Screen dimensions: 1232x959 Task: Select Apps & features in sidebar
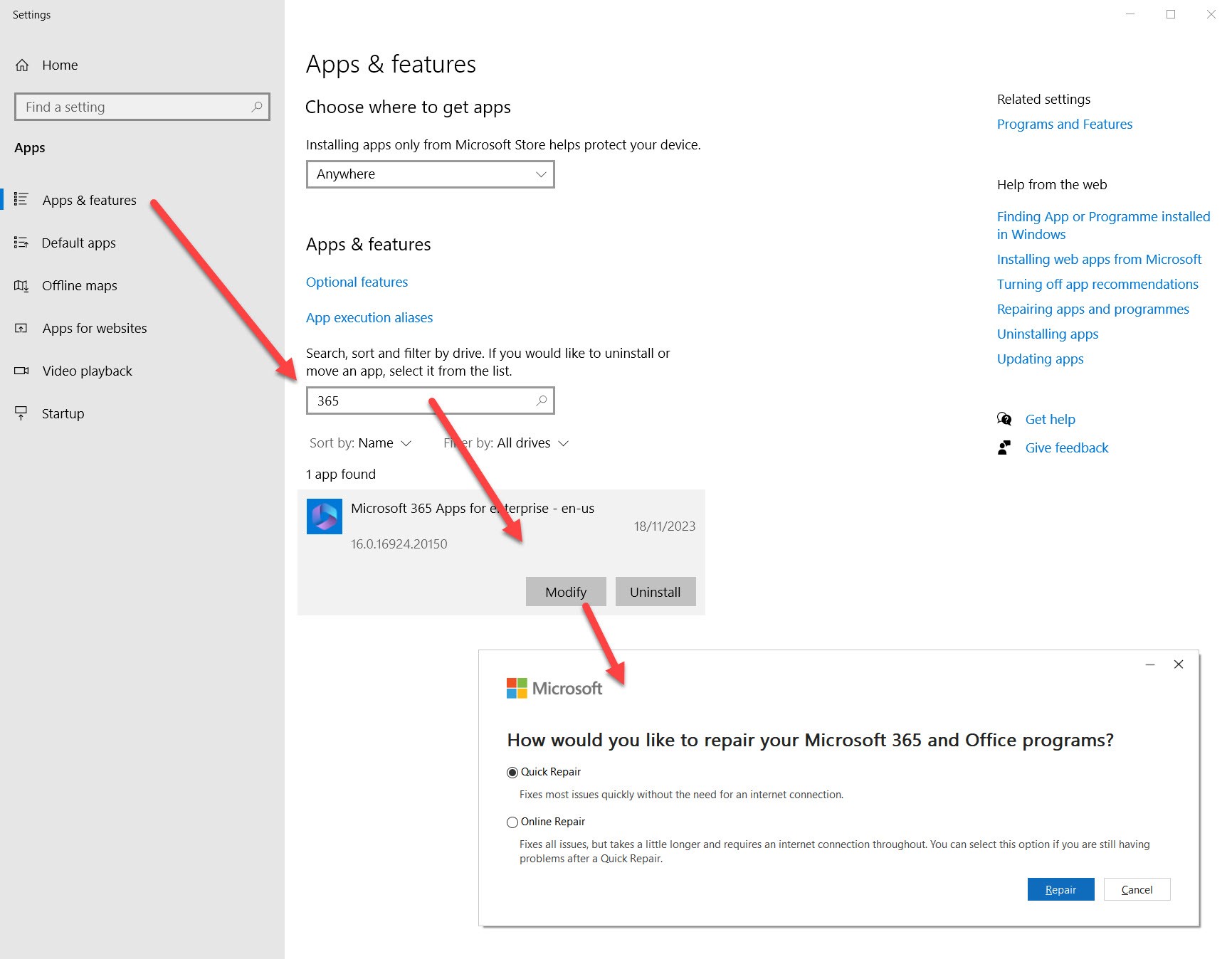pos(89,200)
